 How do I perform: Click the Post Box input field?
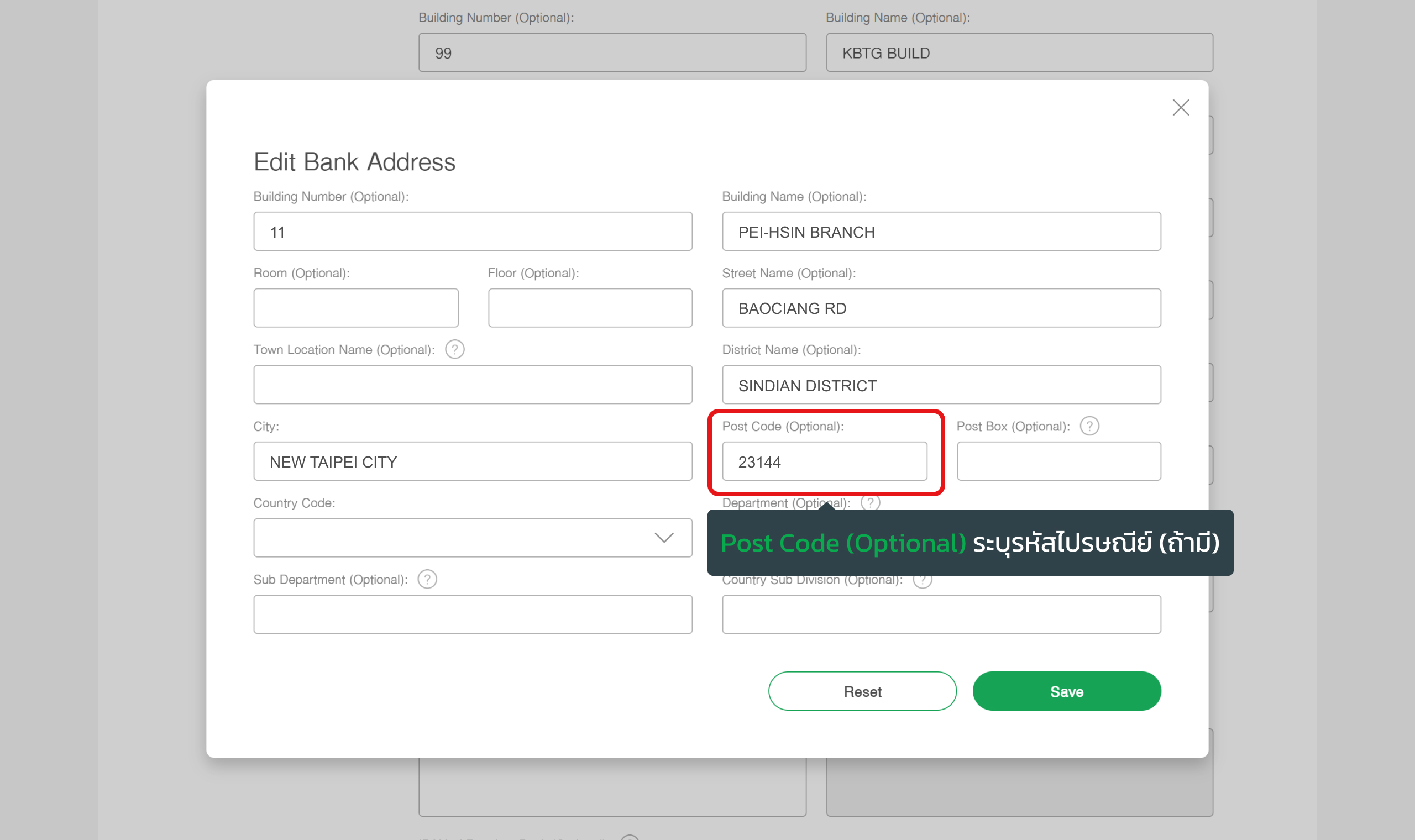(x=1058, y=461)
